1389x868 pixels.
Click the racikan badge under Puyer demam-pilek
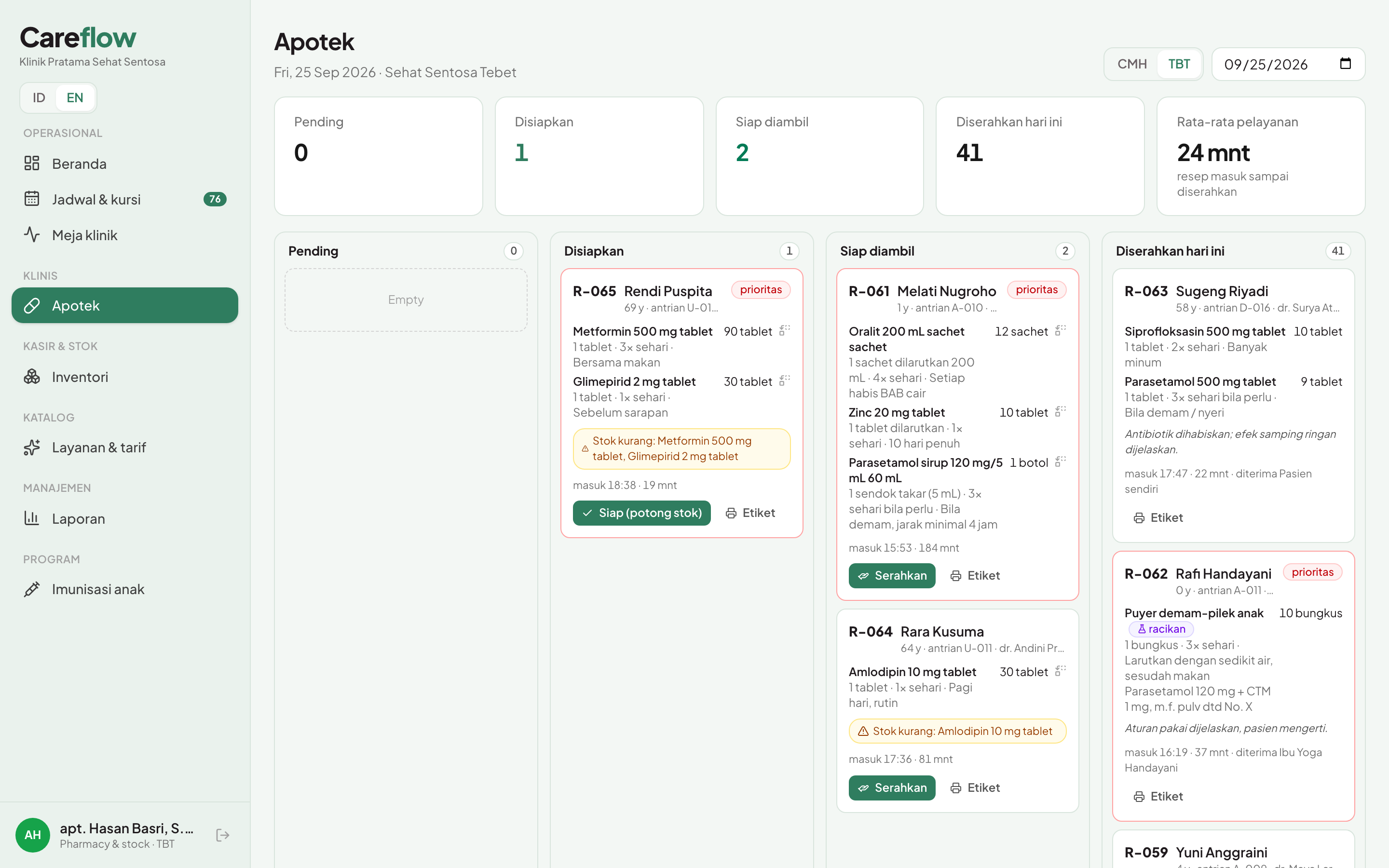(1161, 629)
